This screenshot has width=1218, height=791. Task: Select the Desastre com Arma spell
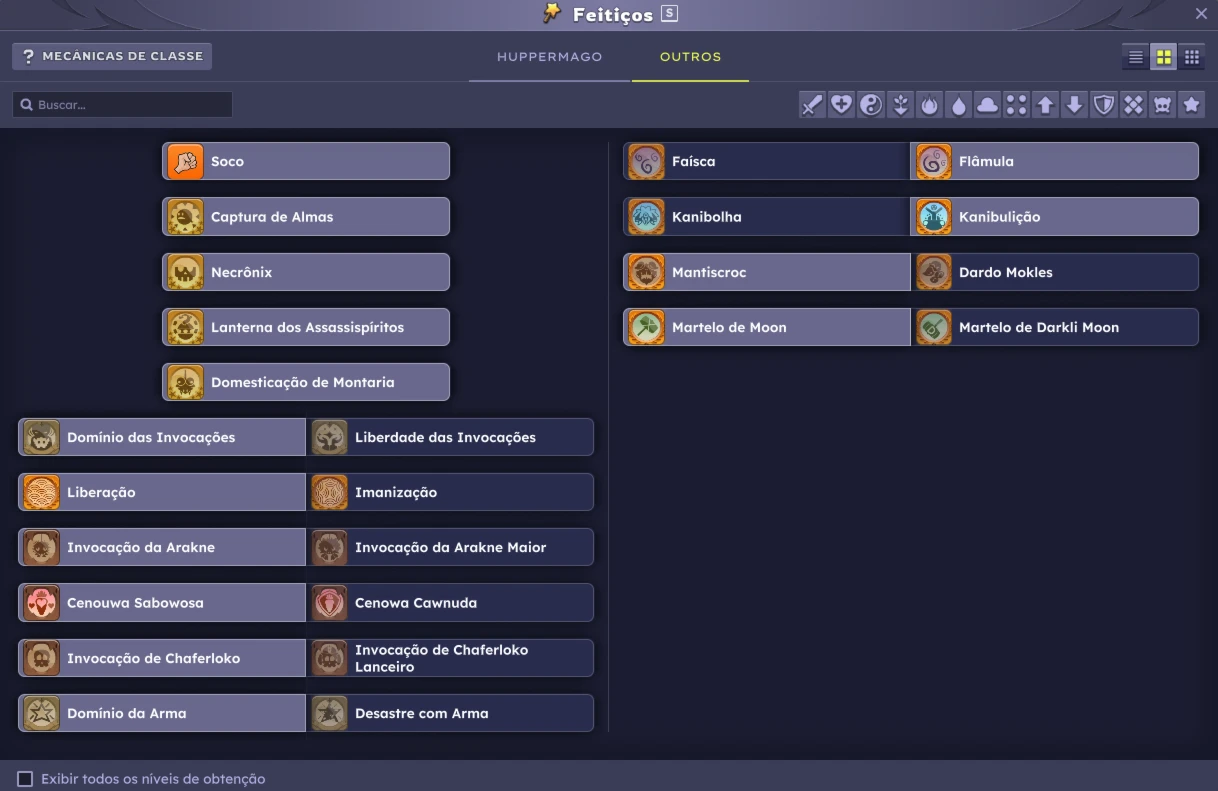(450, 713)
